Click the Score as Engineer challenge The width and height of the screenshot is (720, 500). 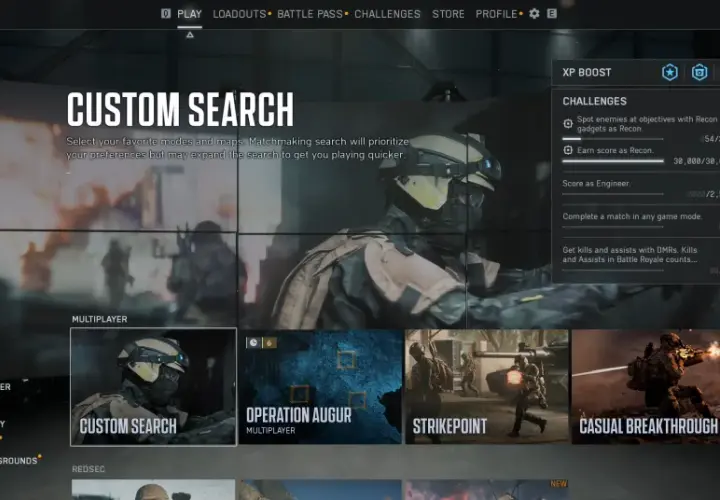(x=596, y=184)
